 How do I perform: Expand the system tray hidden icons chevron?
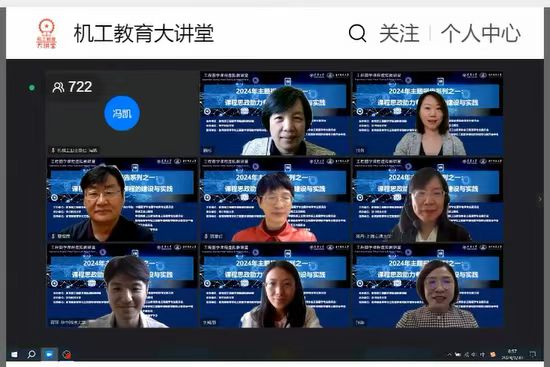coord(449,354)
